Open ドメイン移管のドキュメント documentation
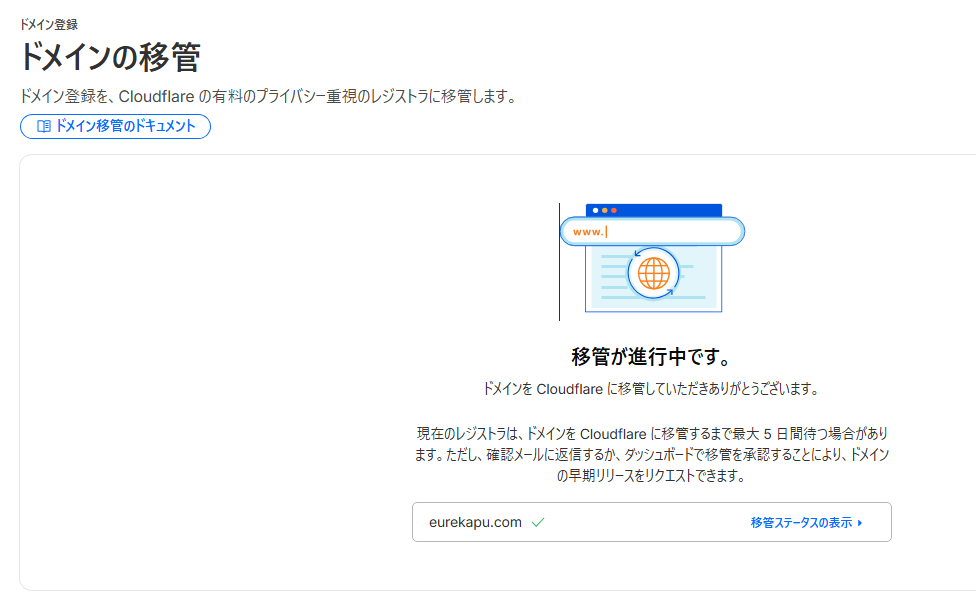Image resolution: width=980 pixels, height=604 pixels. (x=115, y=126)
